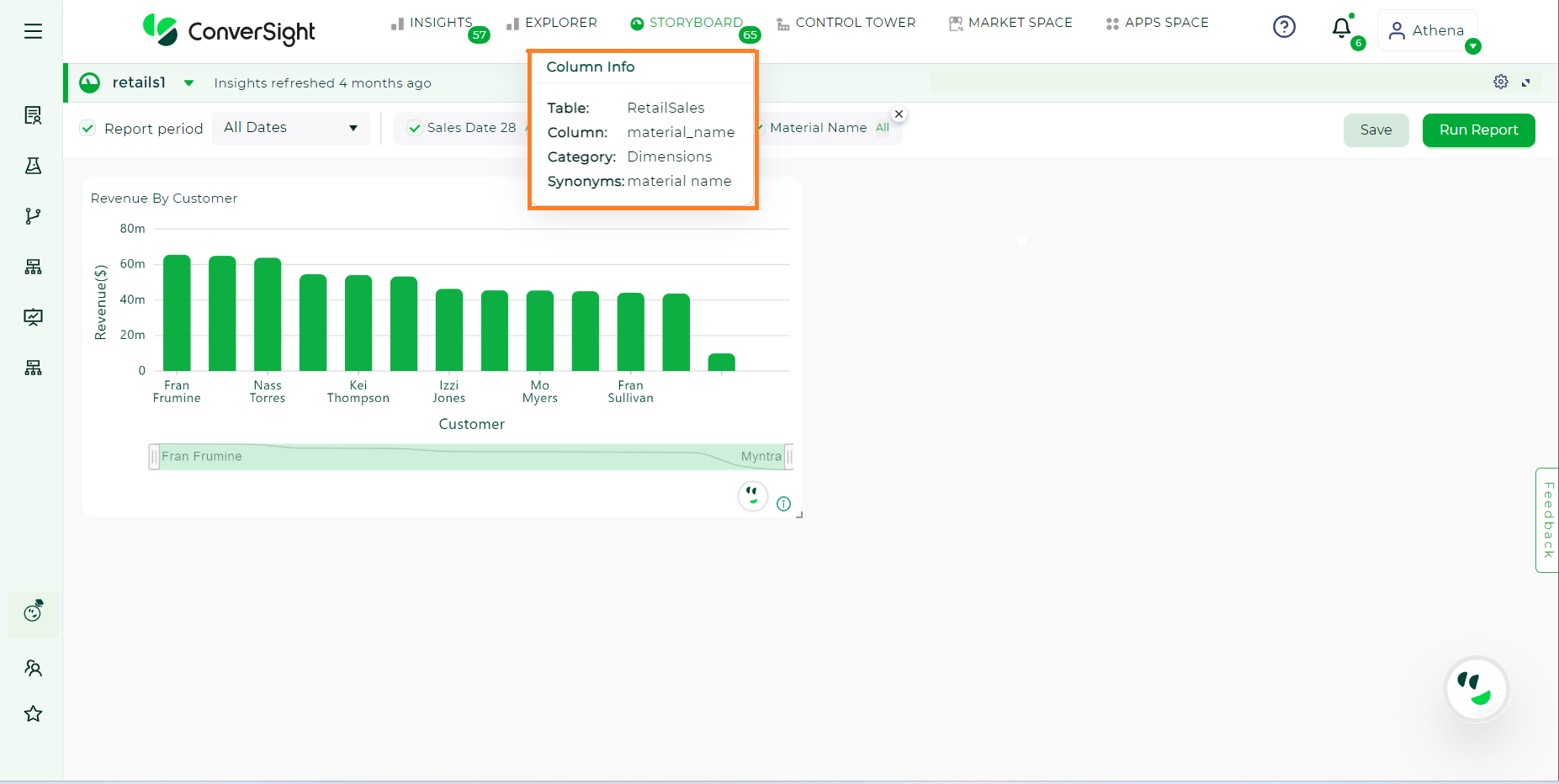Open the hamburger menu
1559x784 pixels.
tap(33, 31)
